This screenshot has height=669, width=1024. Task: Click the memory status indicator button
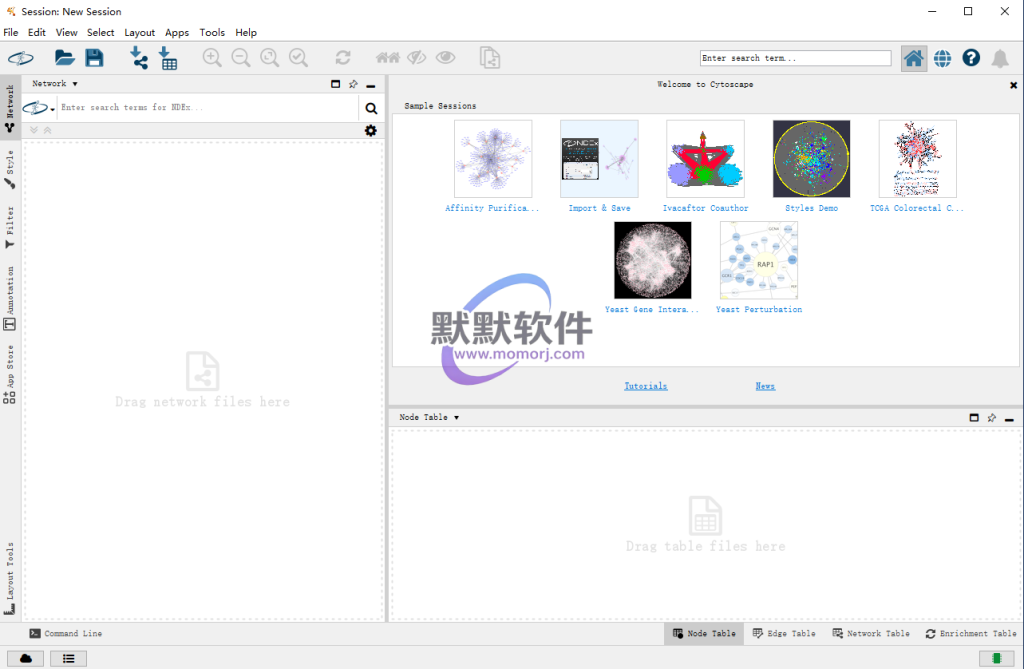(x=996, y=658)
